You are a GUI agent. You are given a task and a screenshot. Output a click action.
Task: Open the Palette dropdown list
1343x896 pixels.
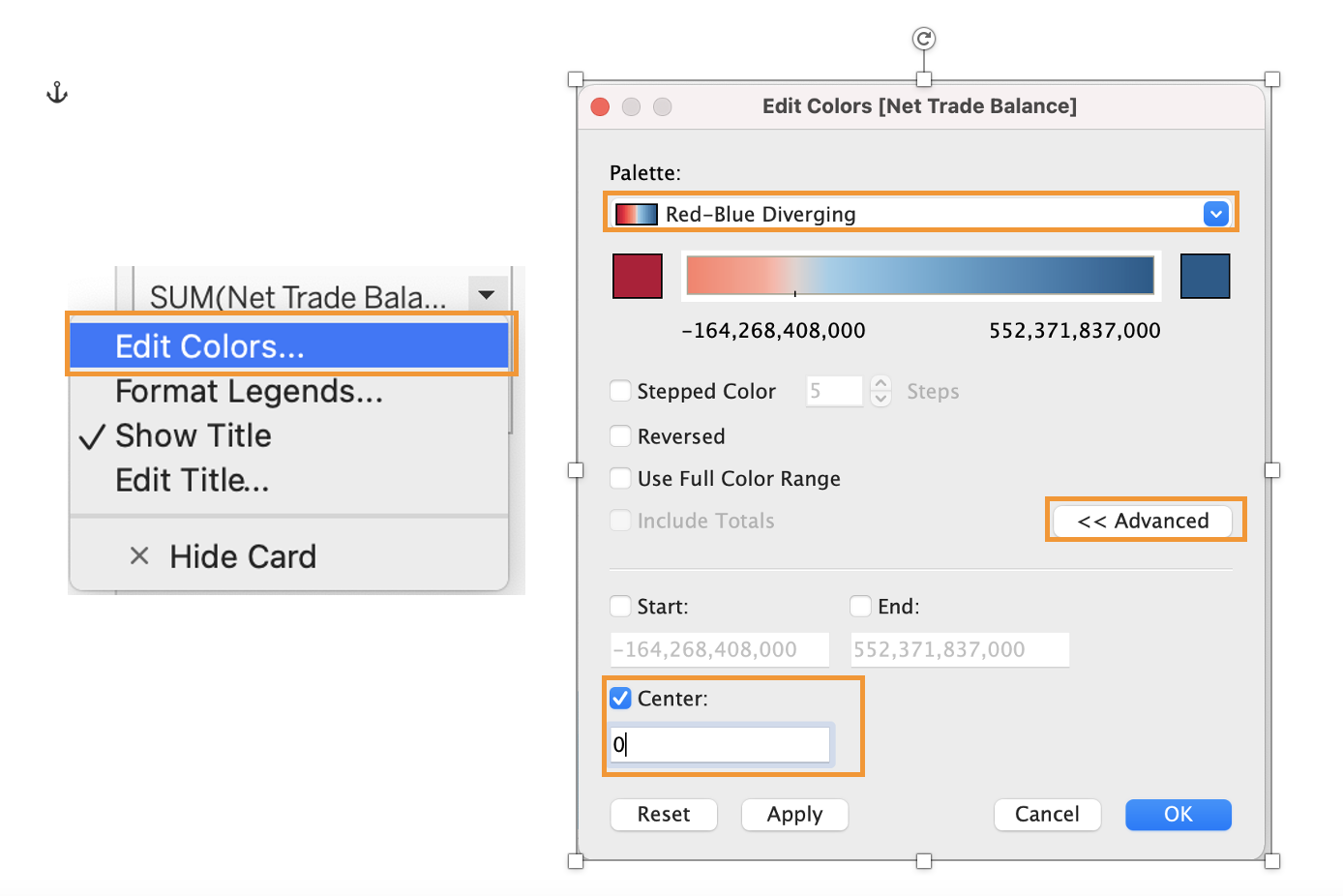click(1215, 214)
